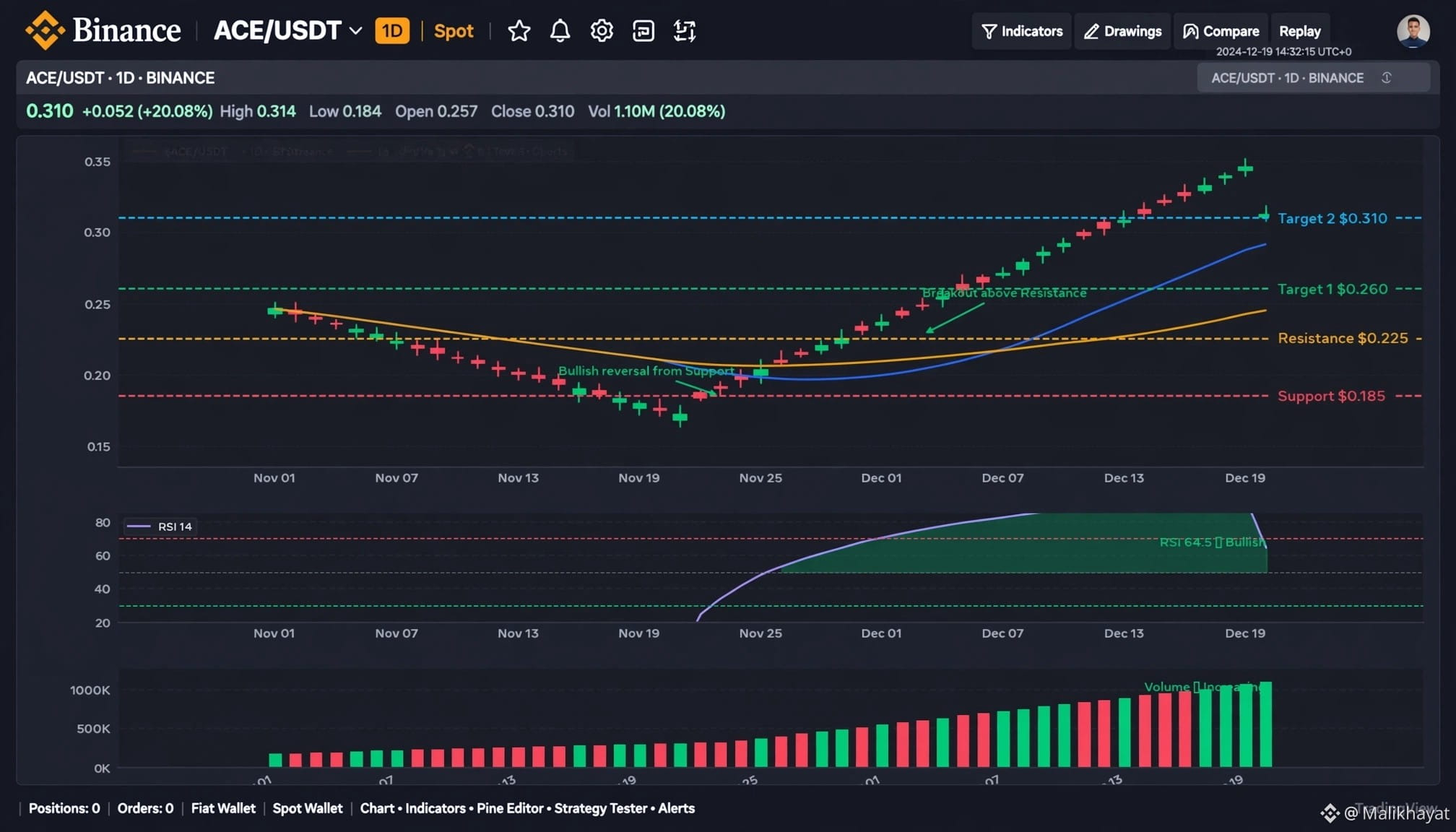Expand the ACE/USDT pair dropdown arrow
Image resolution: width=1456 pixels, height=832 pixels.
point(355,31)
